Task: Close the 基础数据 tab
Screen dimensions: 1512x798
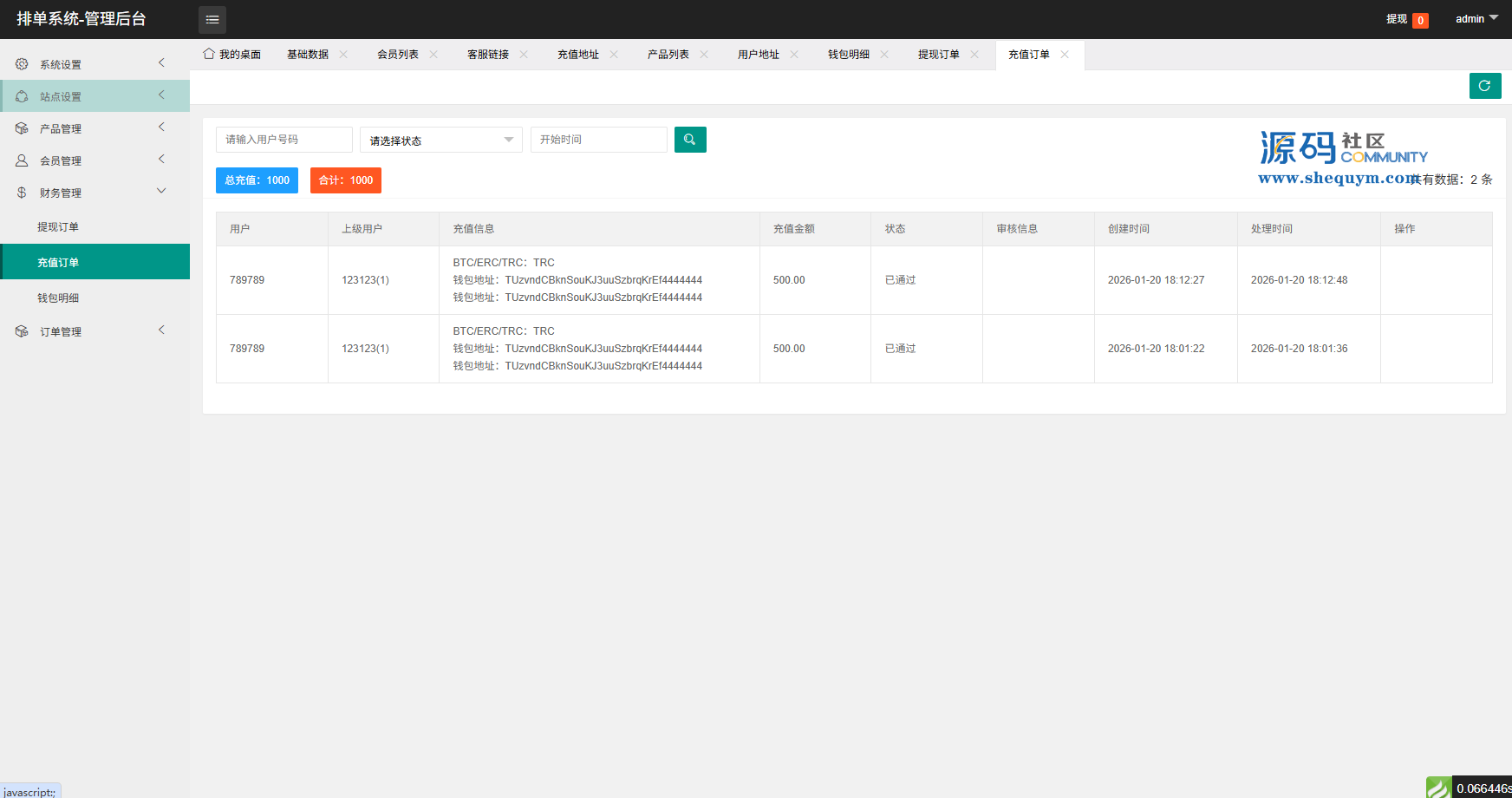Action: pyautogui.click(x=344, y=54)
